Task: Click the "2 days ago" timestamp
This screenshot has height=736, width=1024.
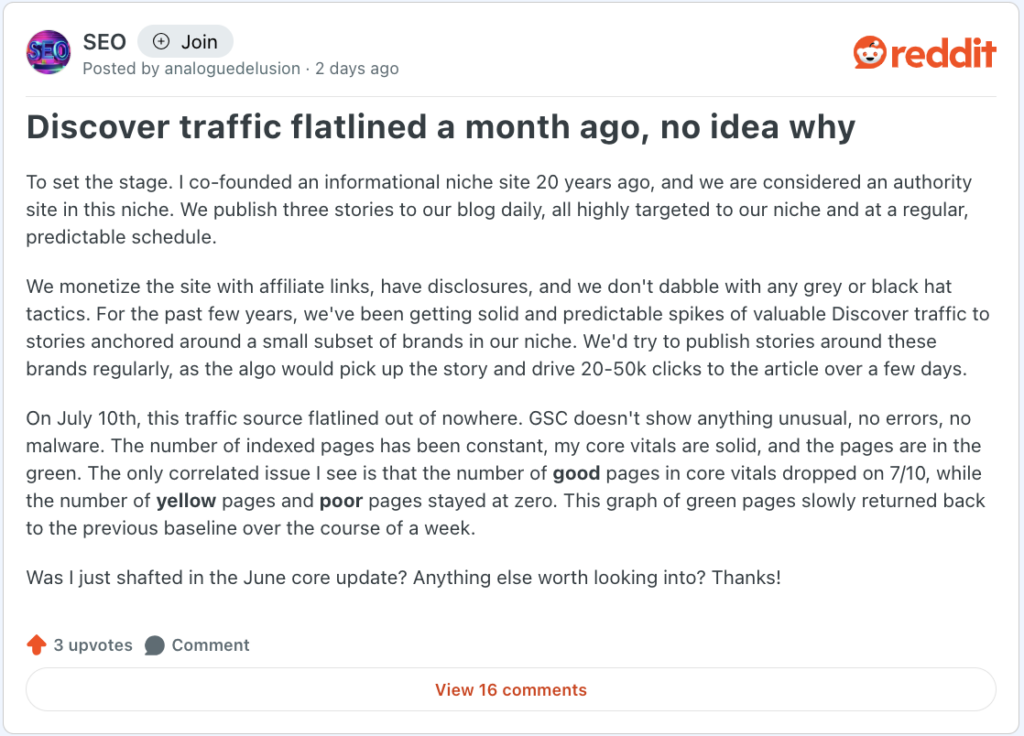Action: [357, 69]
